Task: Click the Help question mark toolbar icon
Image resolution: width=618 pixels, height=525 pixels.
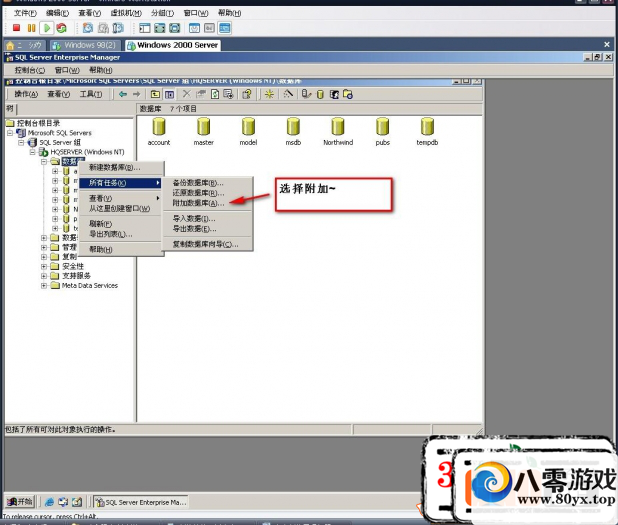Action: [x=247, y=94]
